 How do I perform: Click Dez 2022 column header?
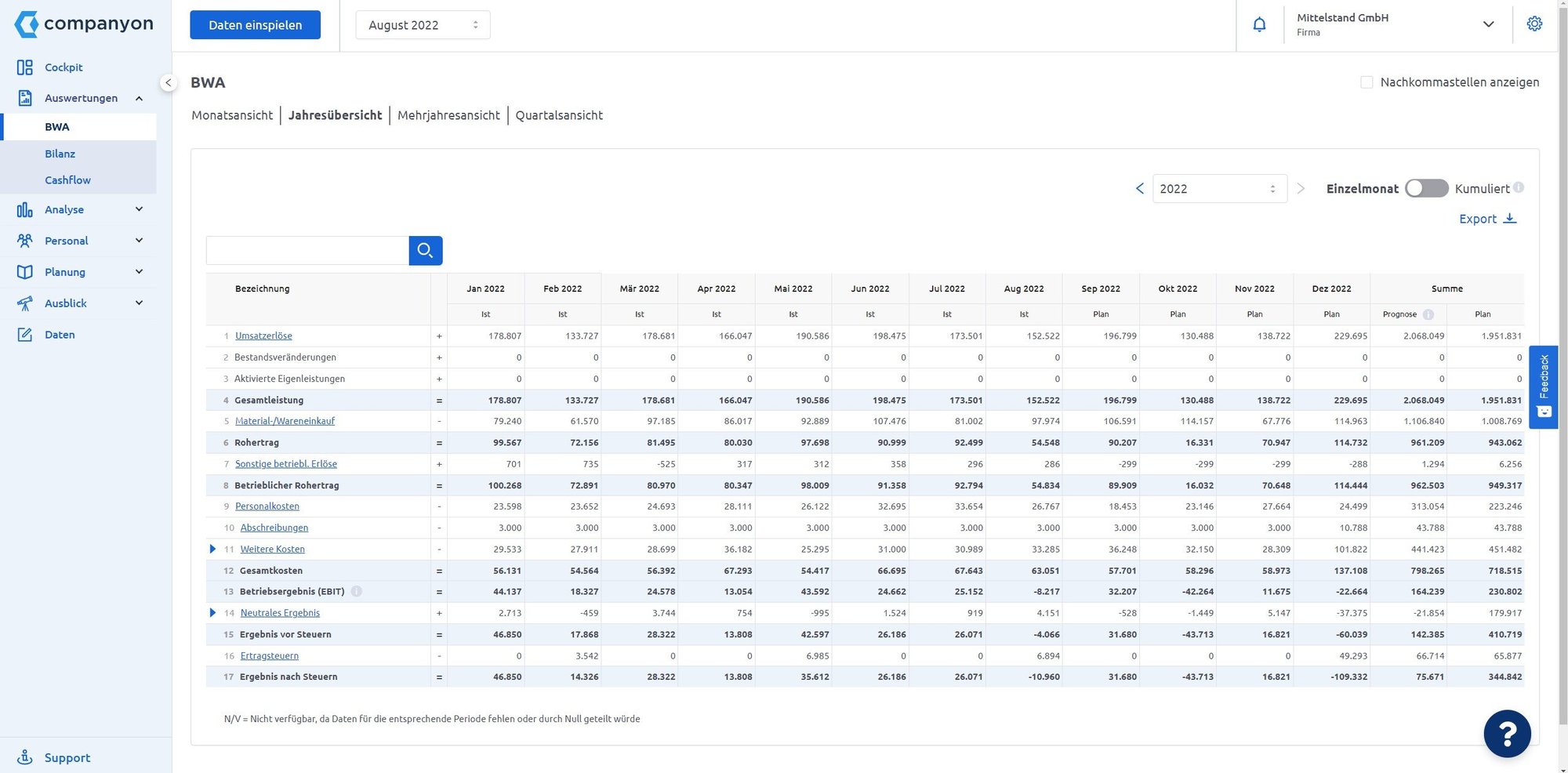click(1331, 289)
